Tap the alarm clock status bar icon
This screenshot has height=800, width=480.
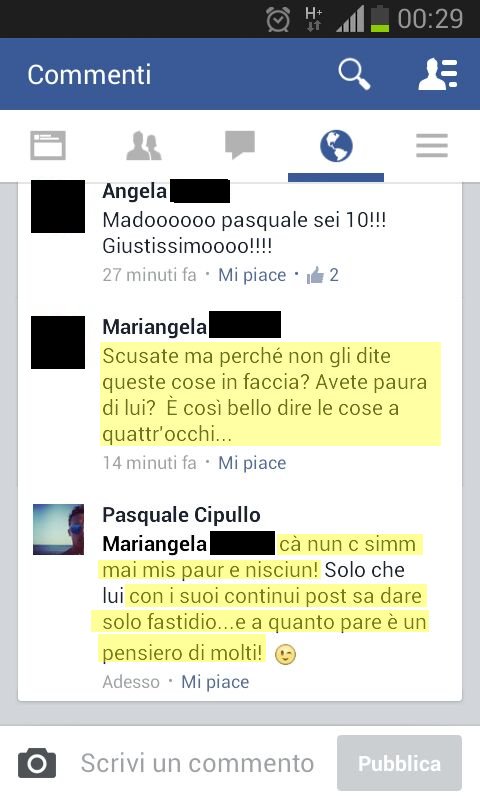(279, 20)
